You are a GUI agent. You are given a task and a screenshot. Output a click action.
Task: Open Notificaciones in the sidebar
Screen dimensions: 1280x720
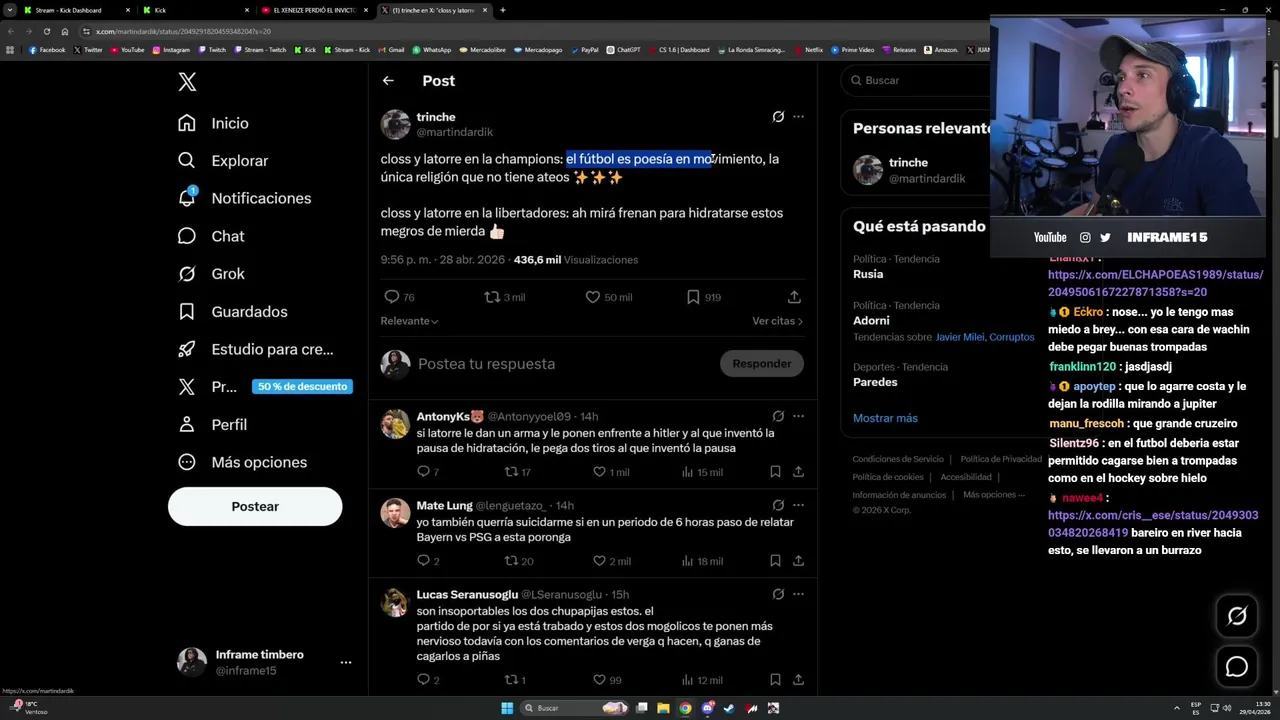[244, 198]
